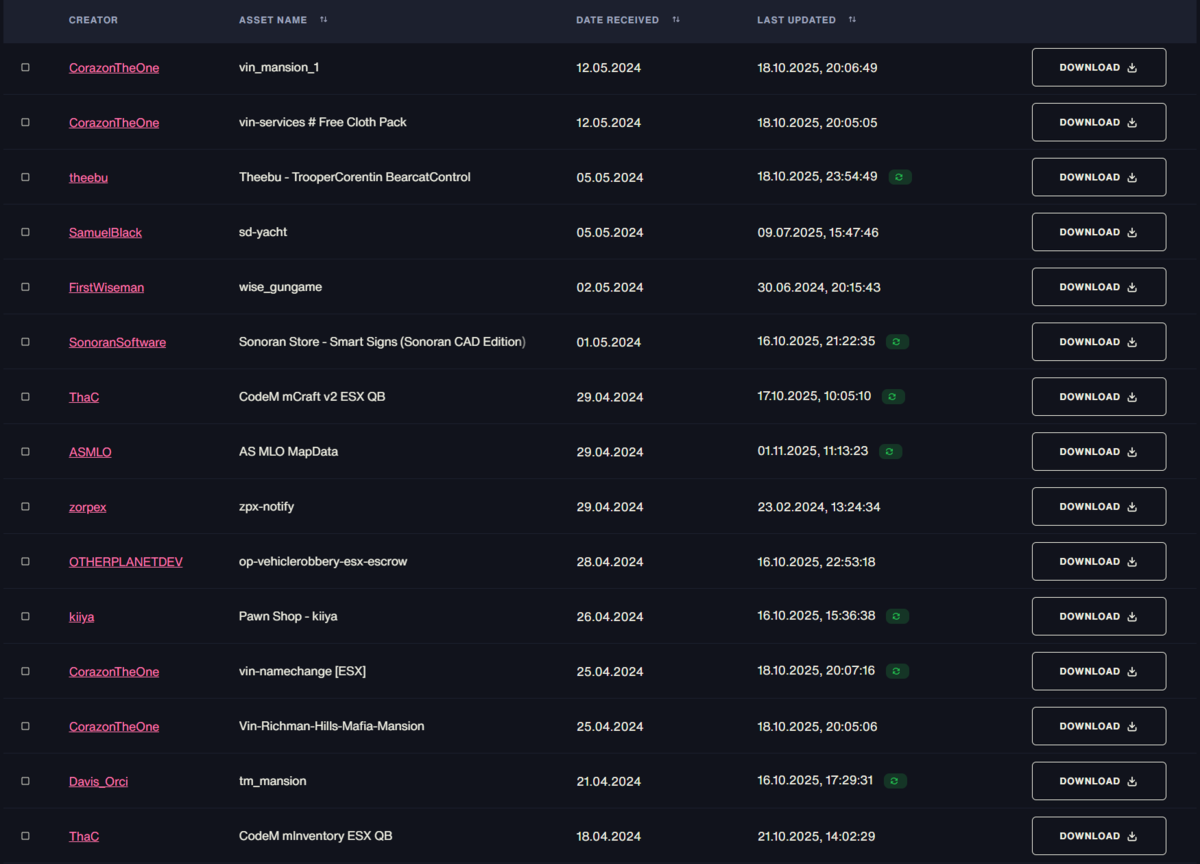
Task: Click the Asset Name column header
Action: pyautogui.click(x=273, y=20)
